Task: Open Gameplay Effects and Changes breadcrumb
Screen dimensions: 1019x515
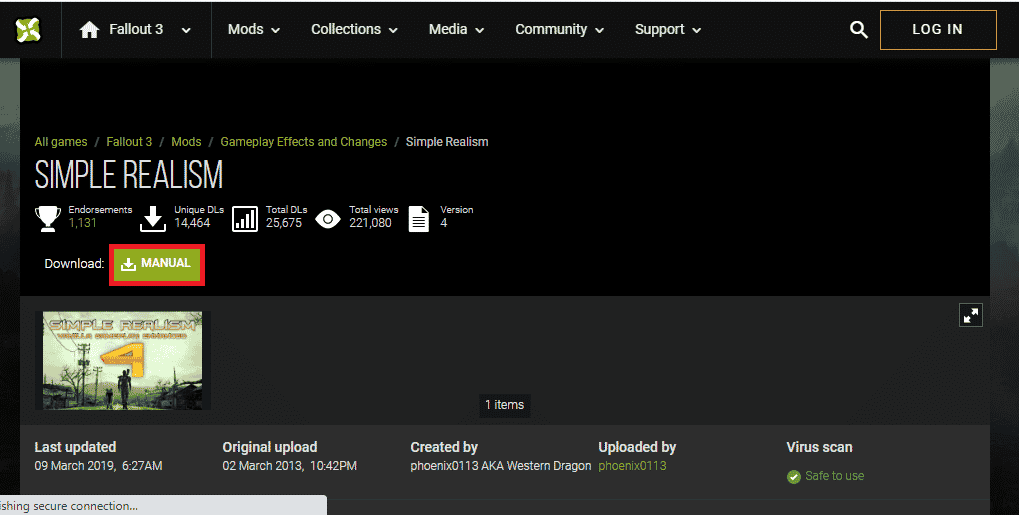Action: click(303, 142)
